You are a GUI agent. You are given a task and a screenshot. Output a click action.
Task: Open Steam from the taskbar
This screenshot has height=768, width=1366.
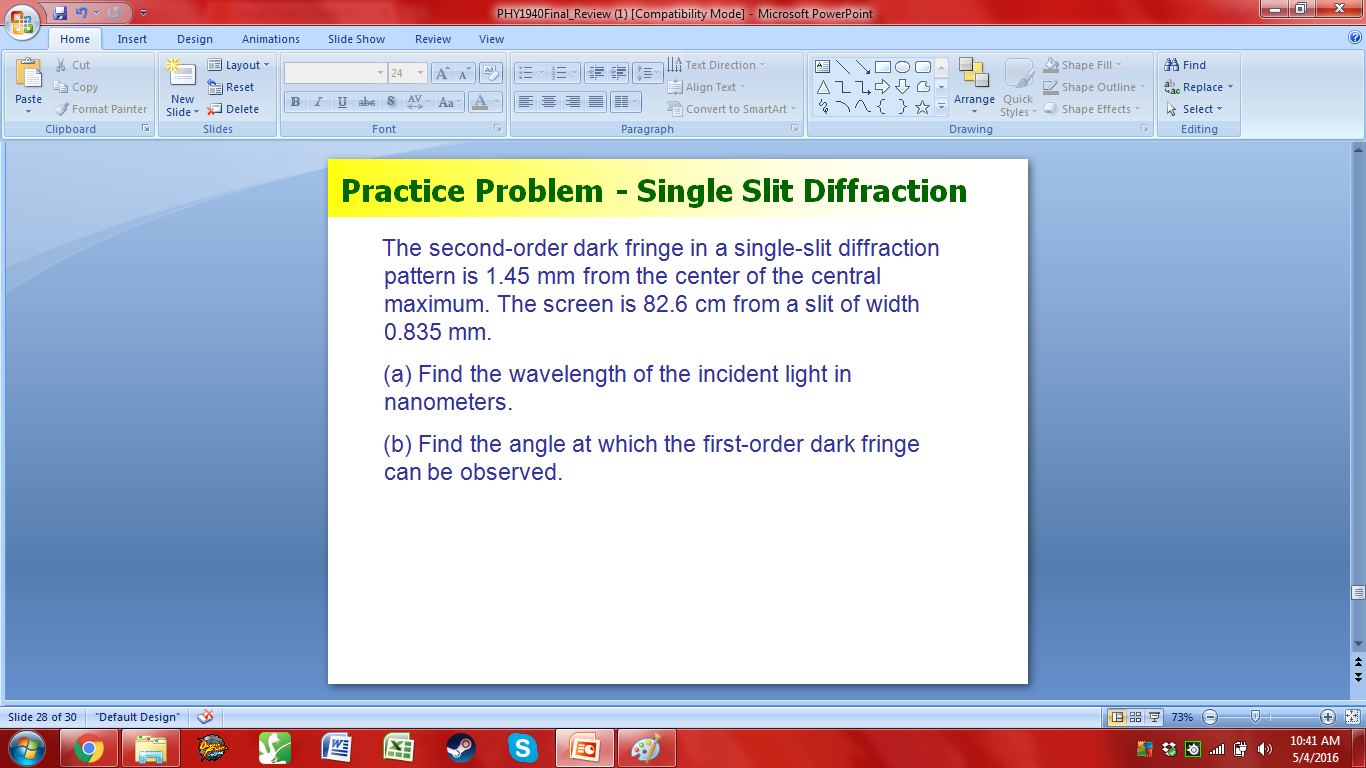(459, 747)
